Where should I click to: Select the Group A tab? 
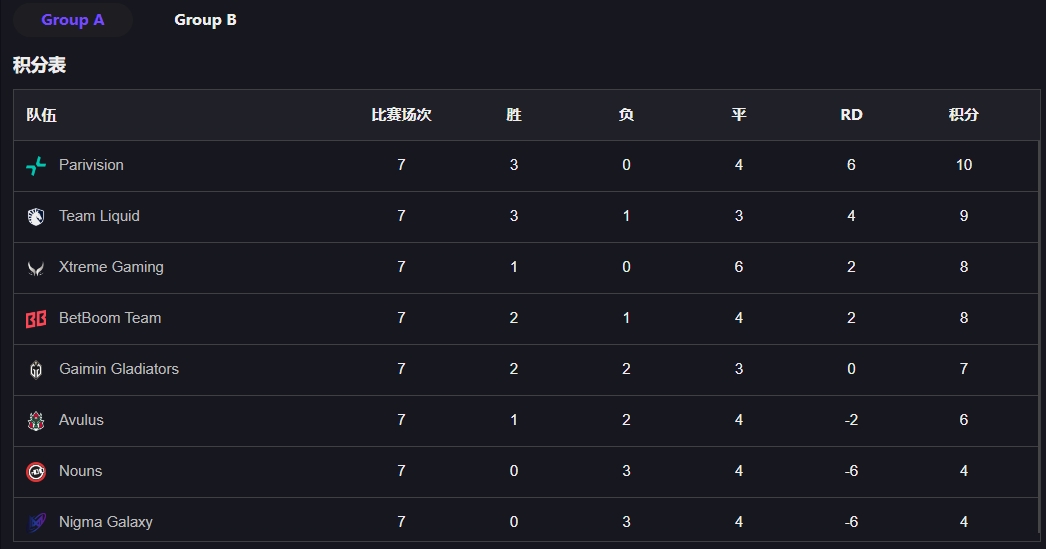[73, 20]
